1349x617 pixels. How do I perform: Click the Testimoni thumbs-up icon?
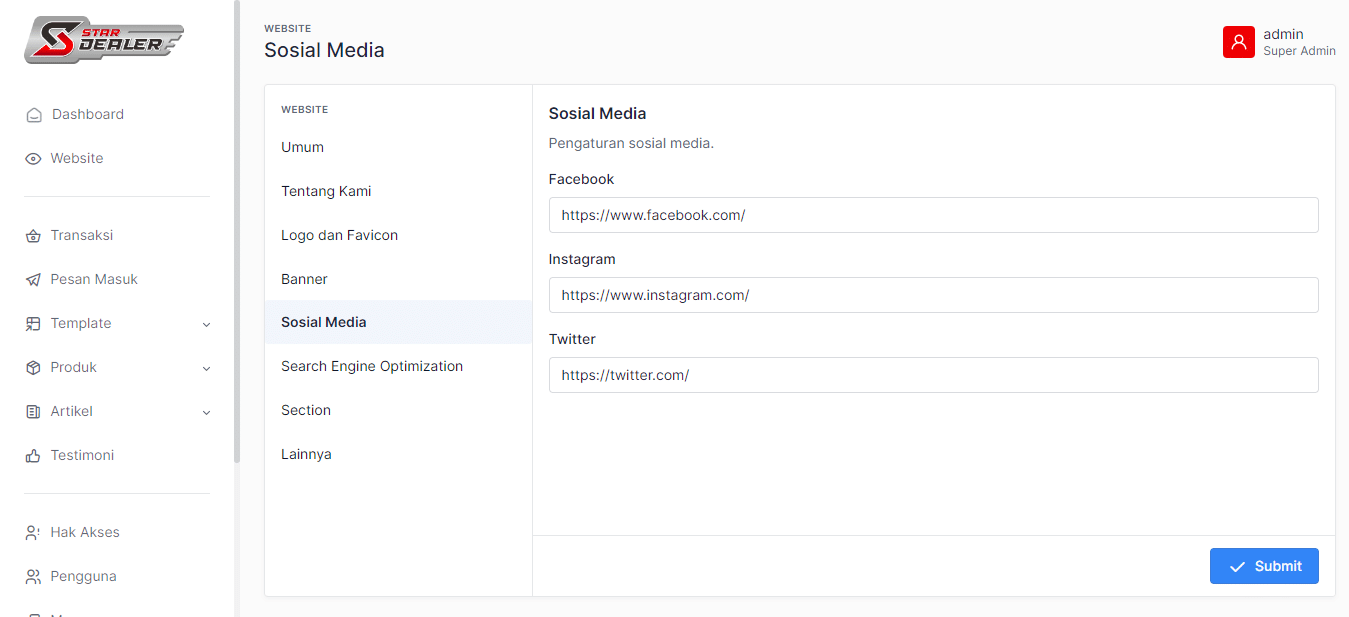[33, 456]
